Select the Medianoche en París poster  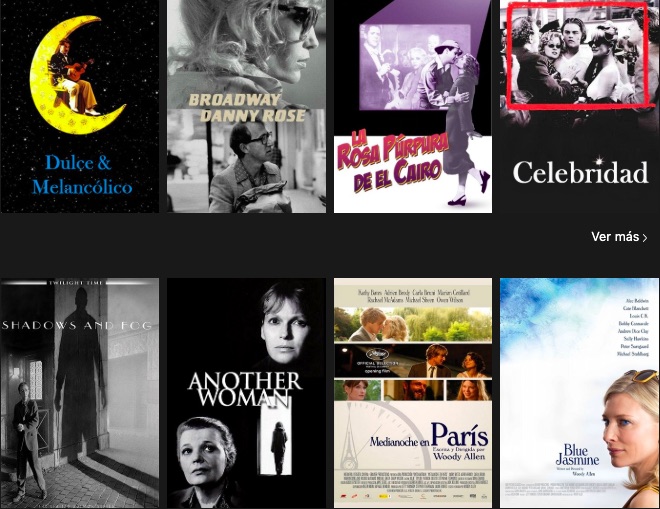tap(413, 393)
